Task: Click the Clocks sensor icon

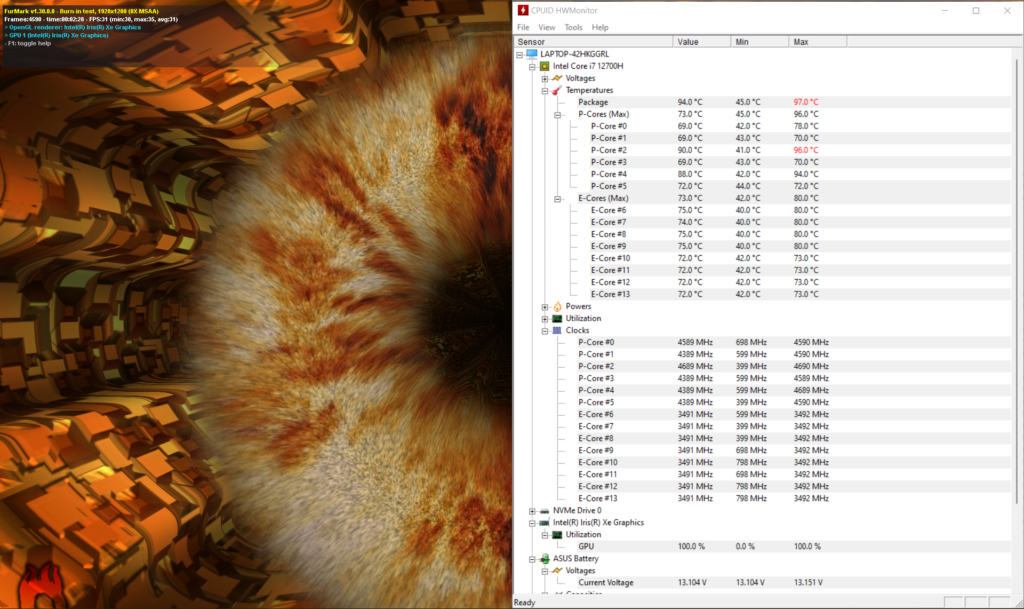Action: tap(559, 330)
